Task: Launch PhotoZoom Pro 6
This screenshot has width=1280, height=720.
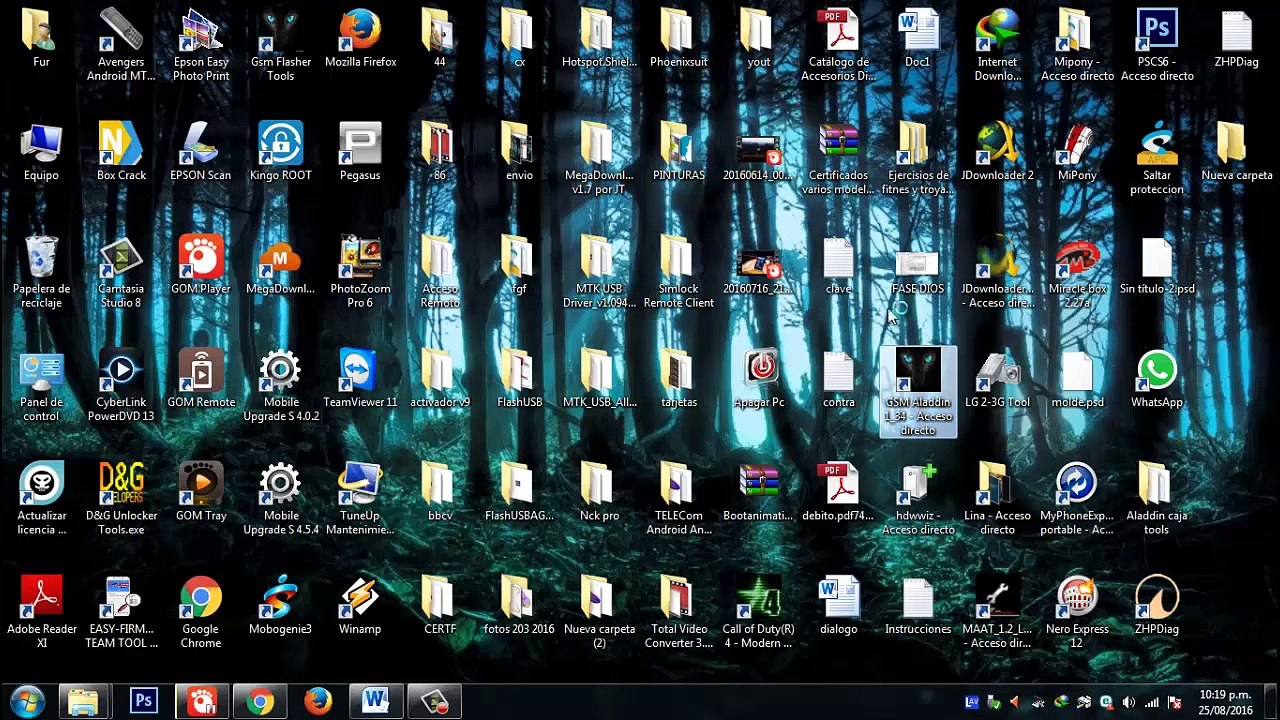Action: (x=360, y=272)
